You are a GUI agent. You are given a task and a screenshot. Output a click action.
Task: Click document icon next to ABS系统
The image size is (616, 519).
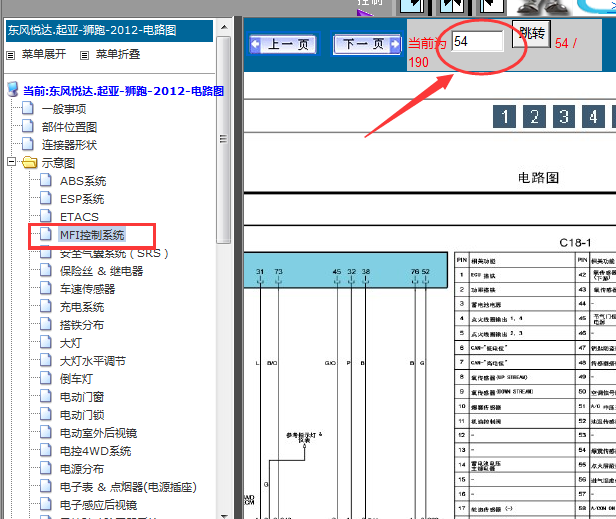pos(46,180)
